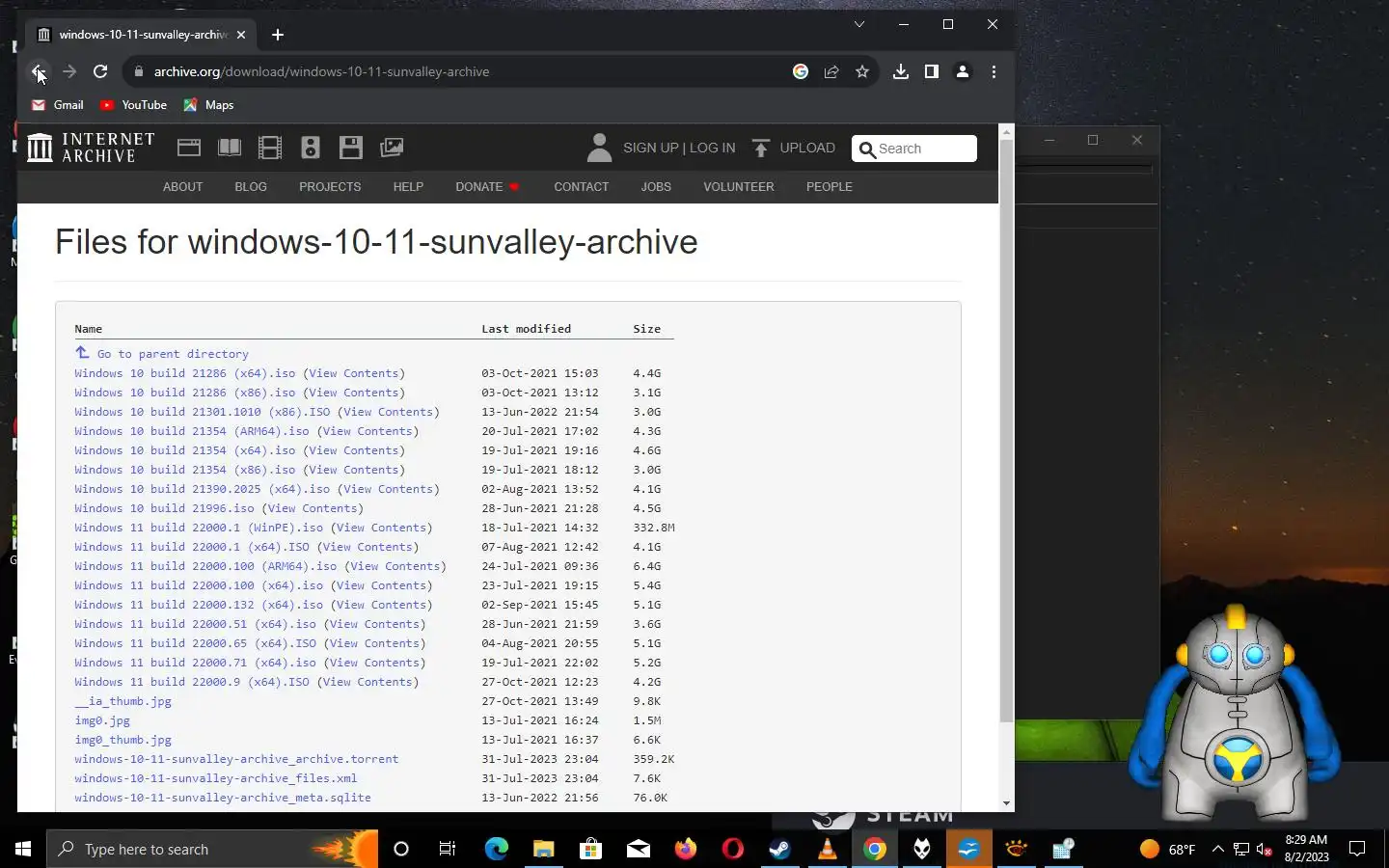Image resolution: width=1389 pixels, height=868 pixels.
Task: Download Windows 10 build 21301.1010 (x86).ISO
Action: click(x=203, y=412)
